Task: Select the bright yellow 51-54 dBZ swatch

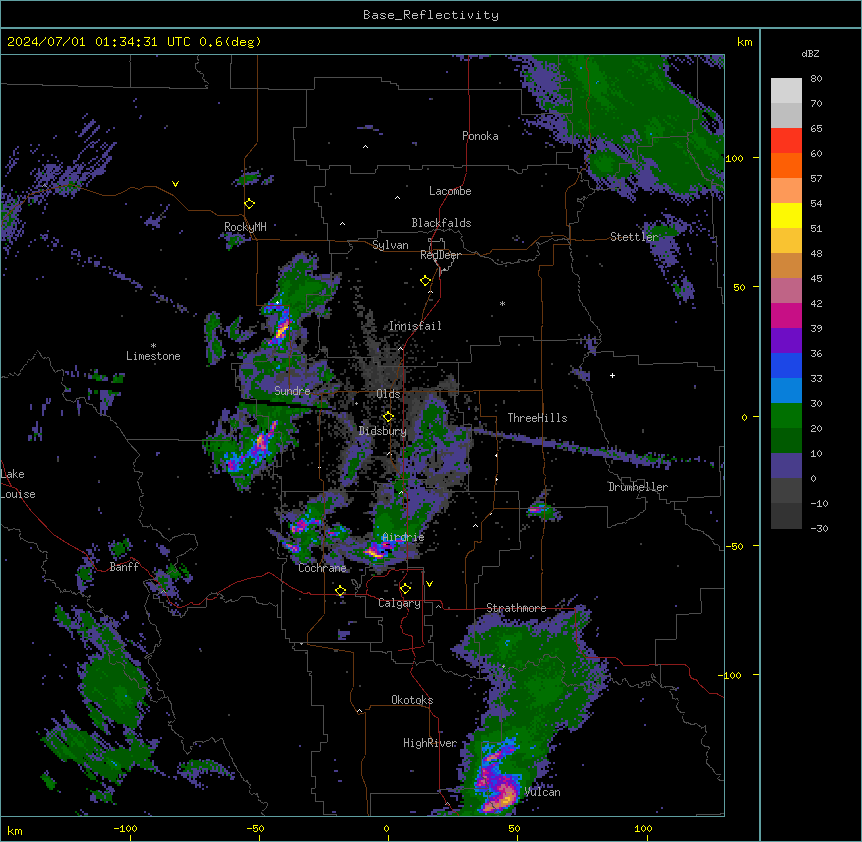Action: 786,215
